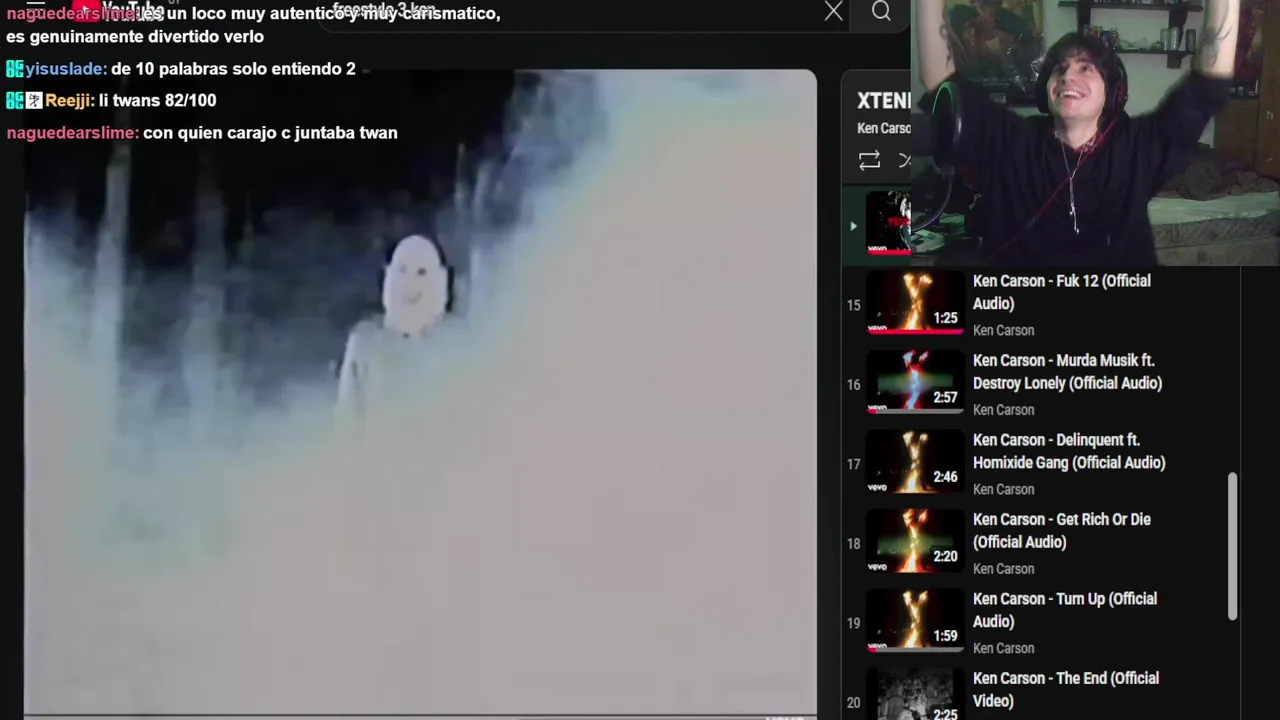Click the main video player area
Image resolution: width=1280 pixels, height=720 pixels.
coord(420,392)
